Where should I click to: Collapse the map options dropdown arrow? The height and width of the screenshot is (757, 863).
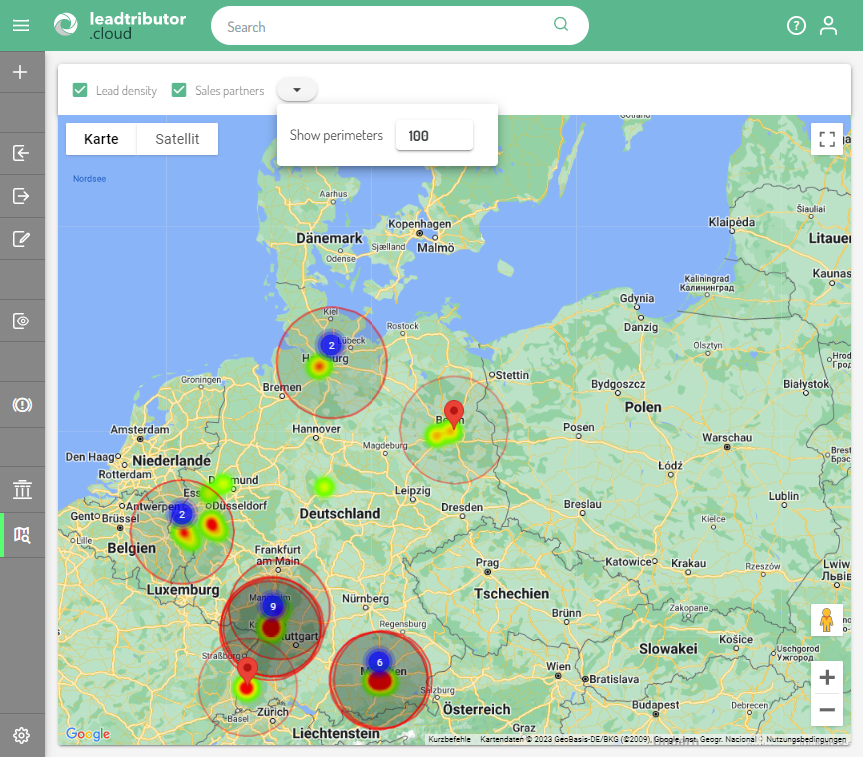click(x=297, y=90)
